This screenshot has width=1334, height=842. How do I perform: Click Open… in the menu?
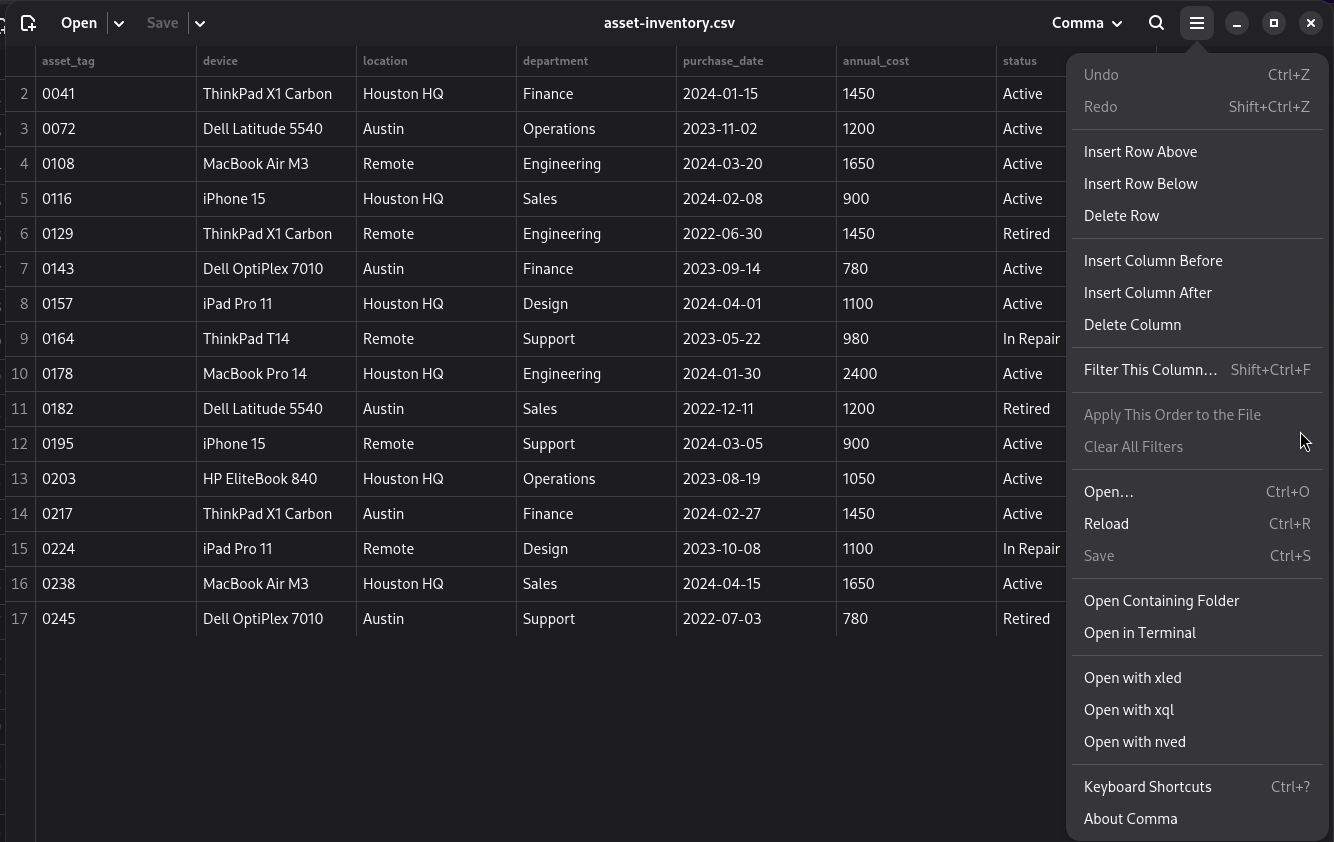[x=1197, y=492]
